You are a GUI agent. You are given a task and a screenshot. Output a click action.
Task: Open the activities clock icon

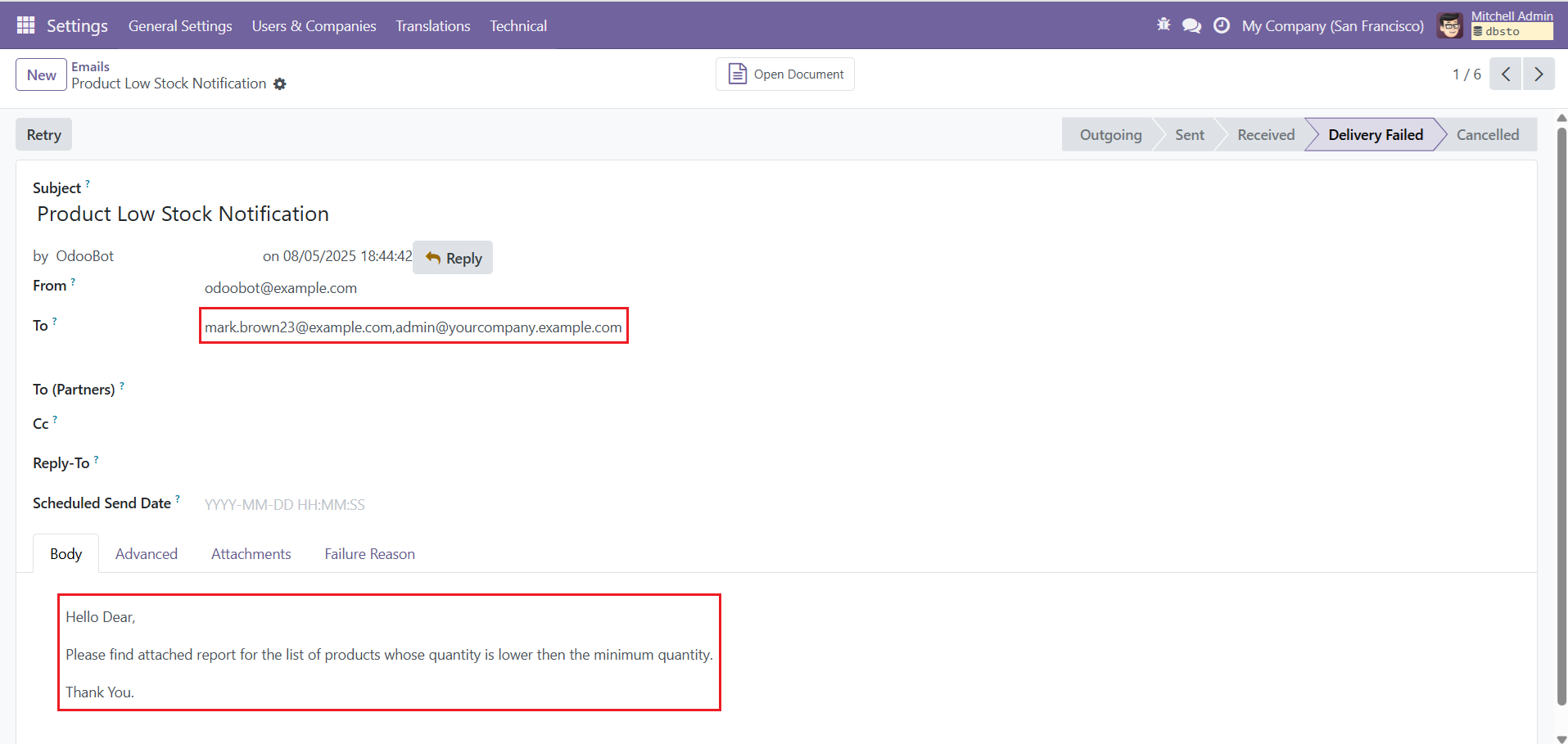1221,26
